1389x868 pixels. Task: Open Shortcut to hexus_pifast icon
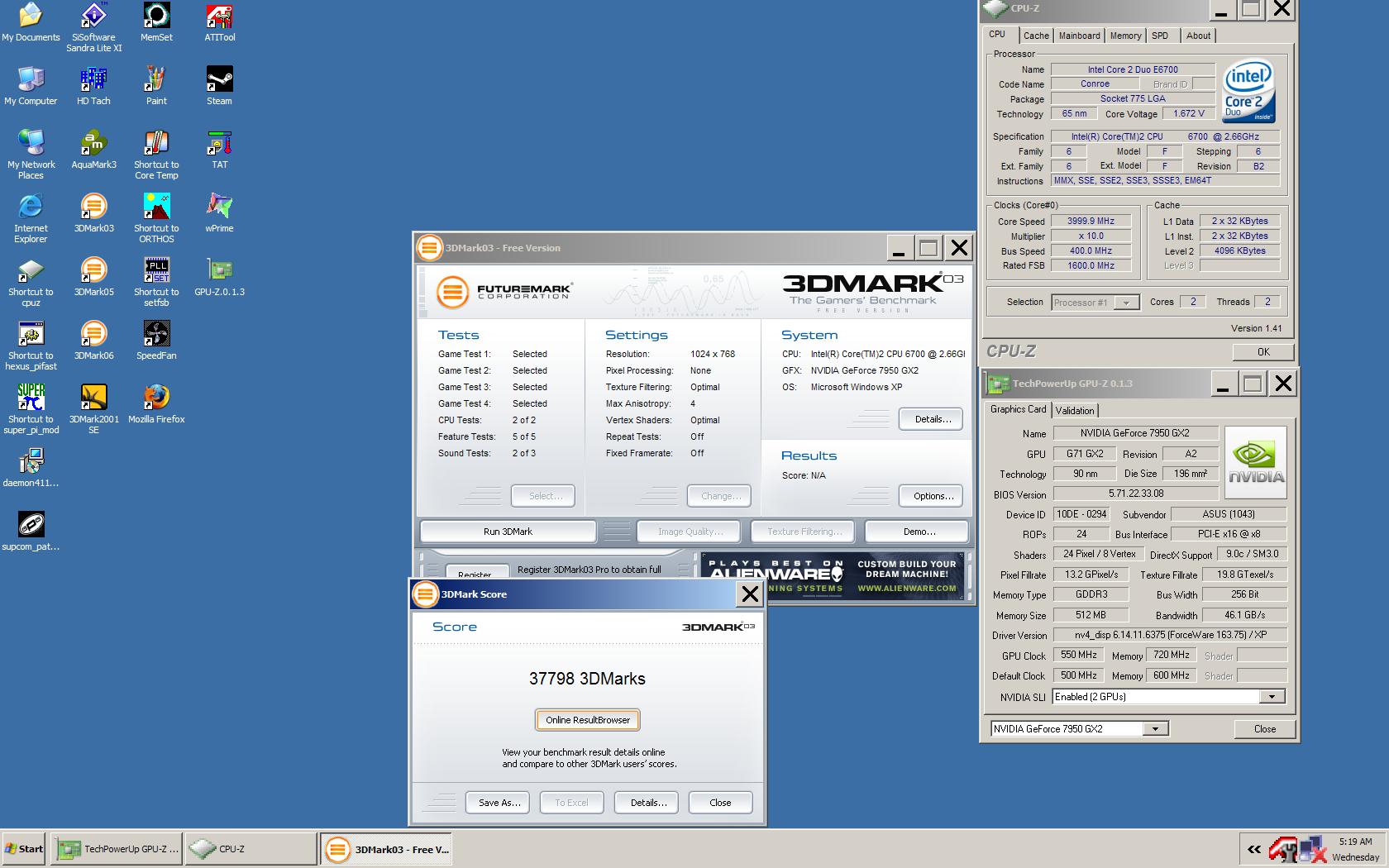tap(31, 346)
